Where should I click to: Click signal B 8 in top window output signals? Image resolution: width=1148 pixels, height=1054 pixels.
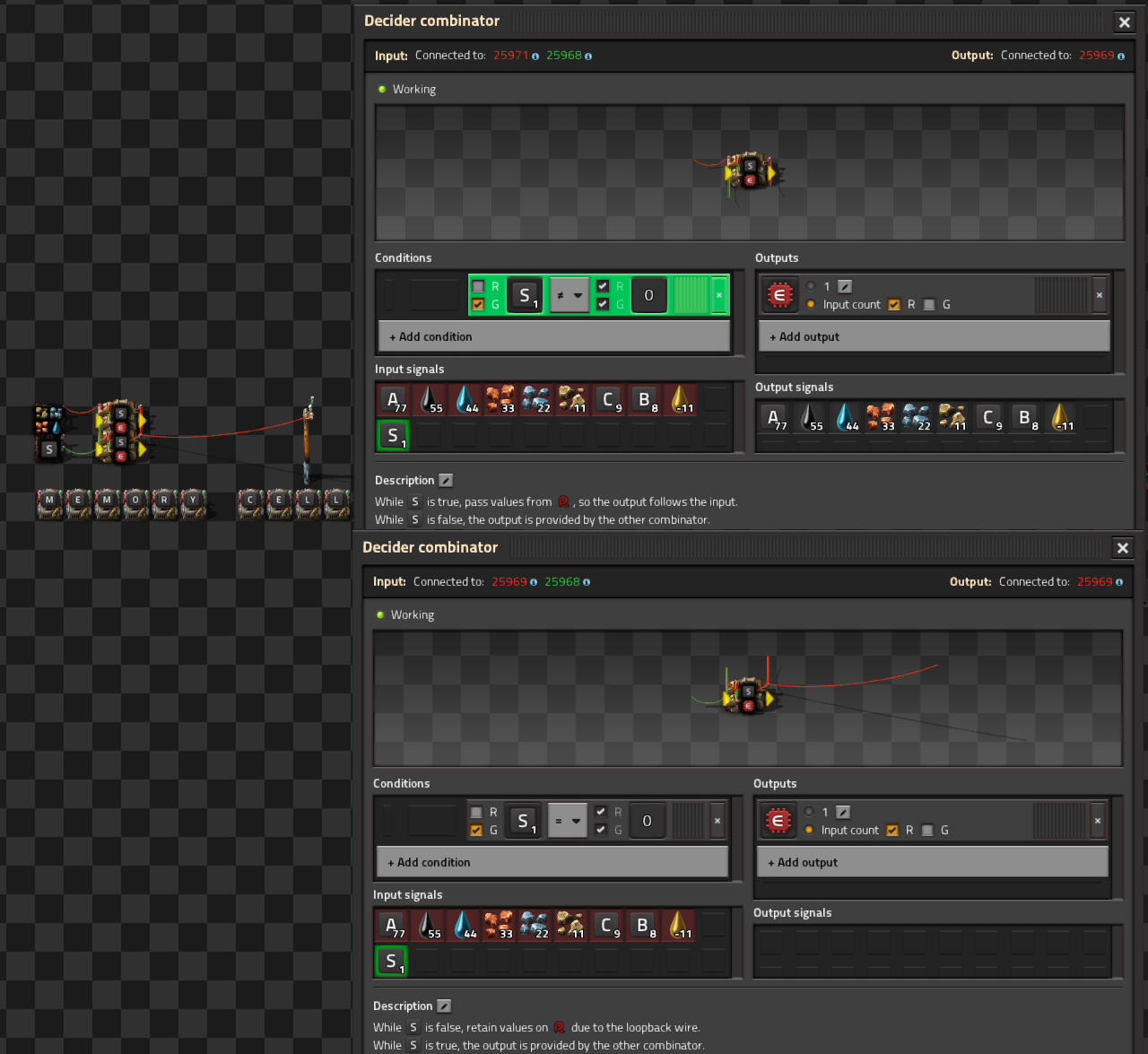click(x=1025, y=417)
